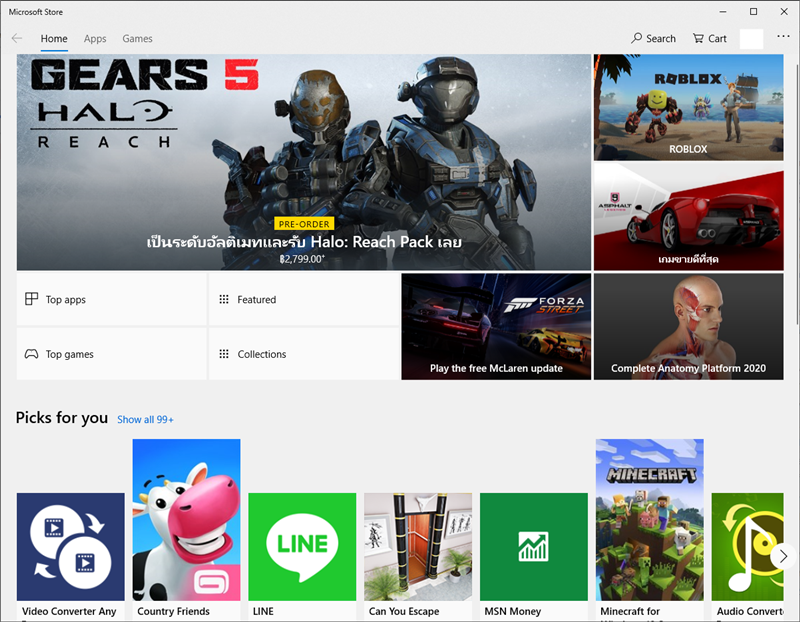Open the Asphalt red car tile
This screenshot has width=800, height=622.
(688, 217)
